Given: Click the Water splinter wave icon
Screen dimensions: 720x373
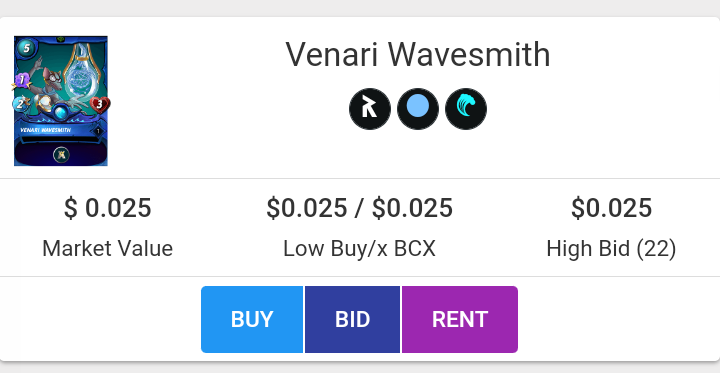Looking at the screenshot, I should point(466,109).
